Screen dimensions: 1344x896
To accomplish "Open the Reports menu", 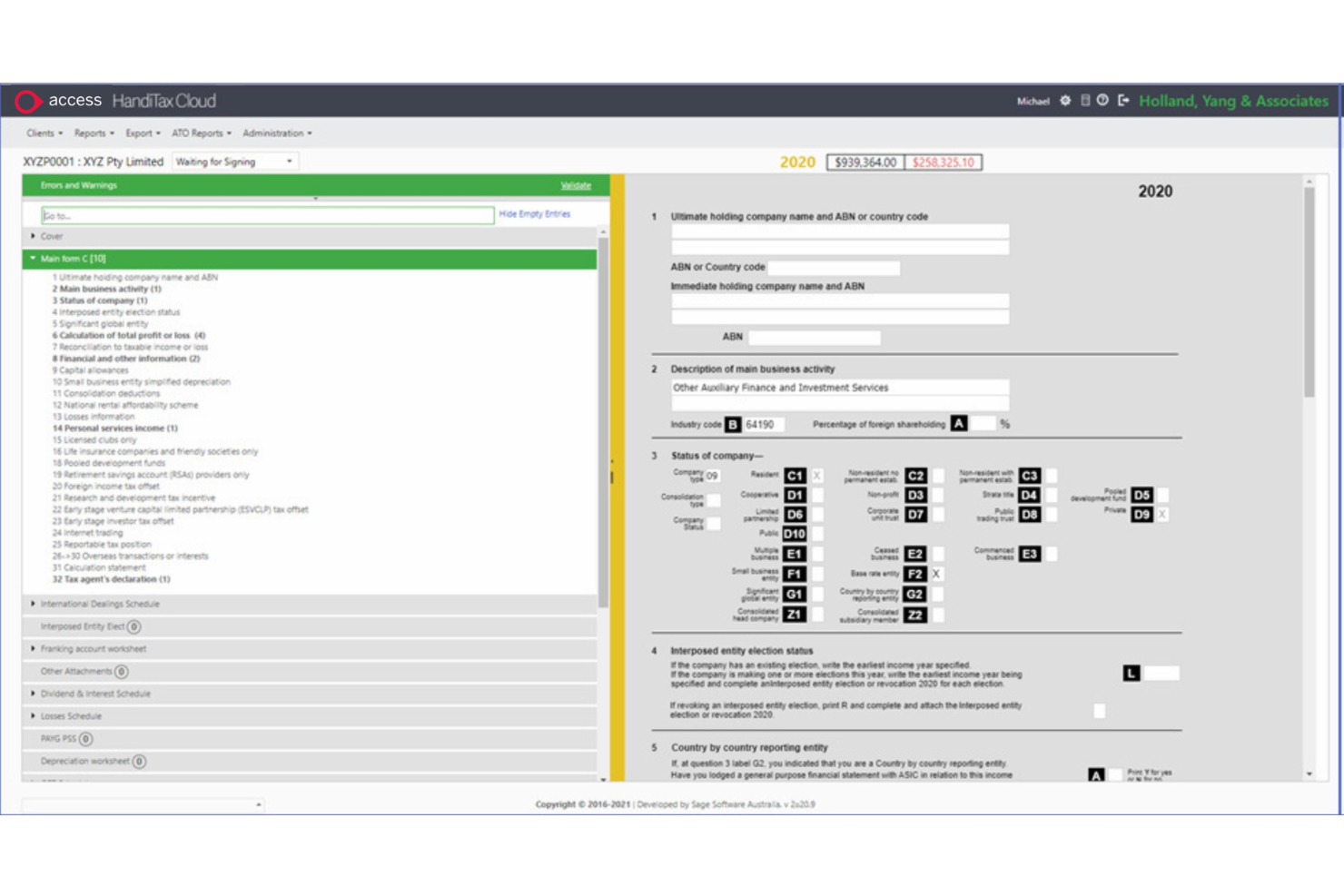I will (x=94, y=133).
